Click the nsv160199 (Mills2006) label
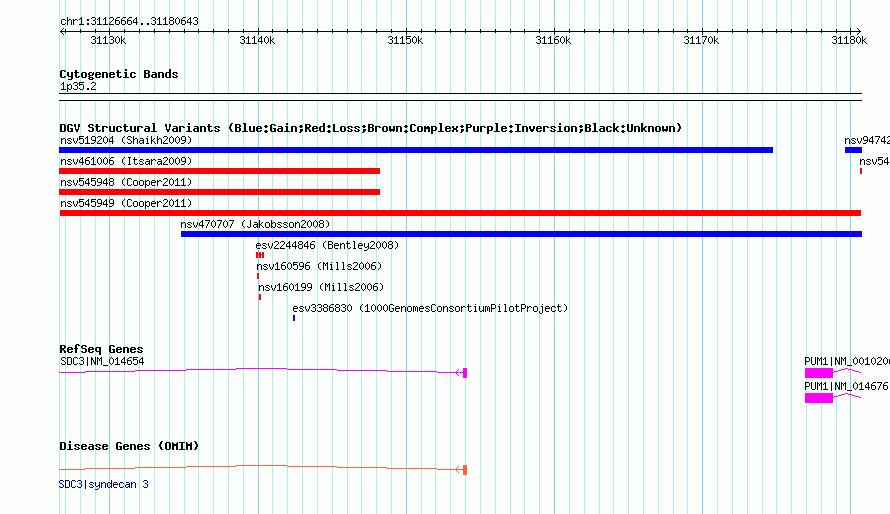 point(321,287)
